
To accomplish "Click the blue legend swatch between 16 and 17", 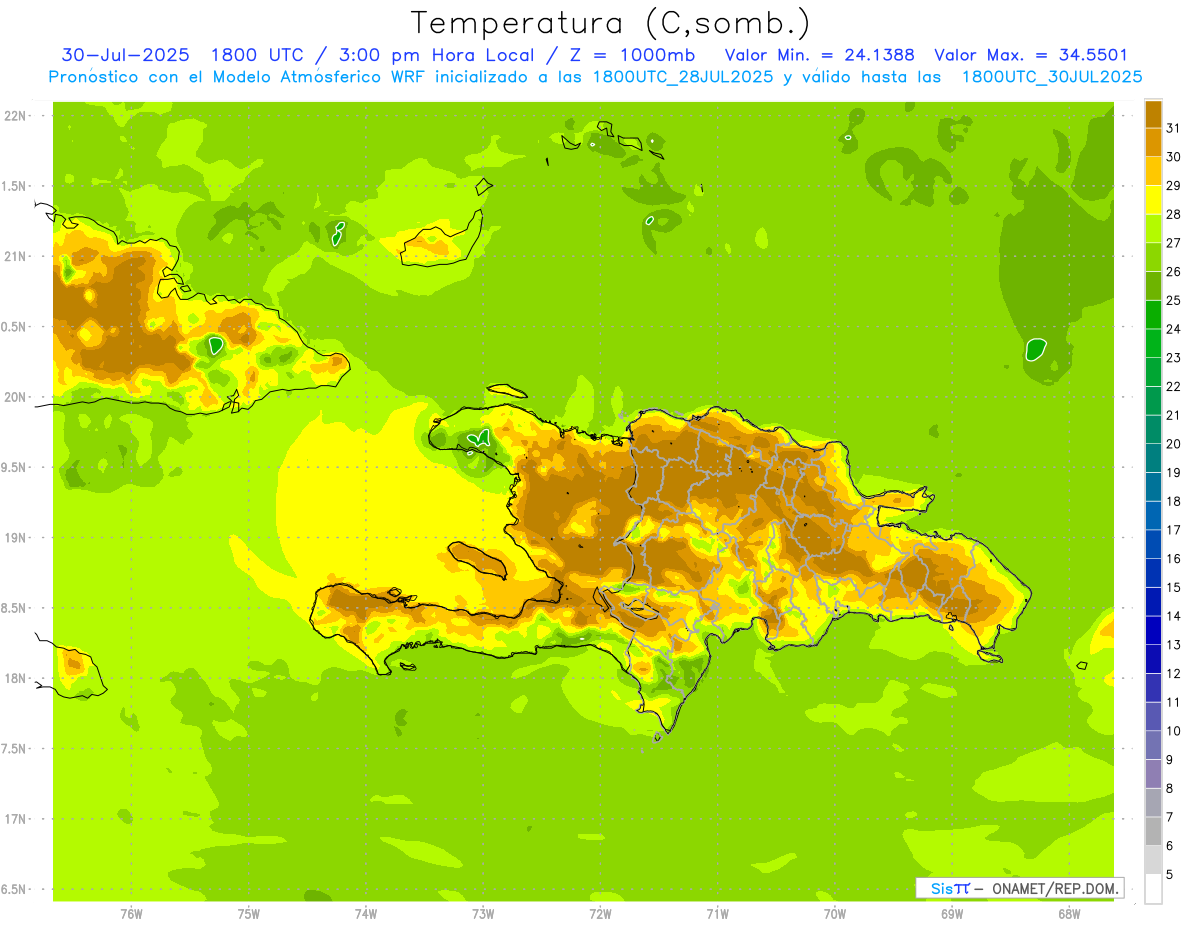I will (x=1153, y=544).
